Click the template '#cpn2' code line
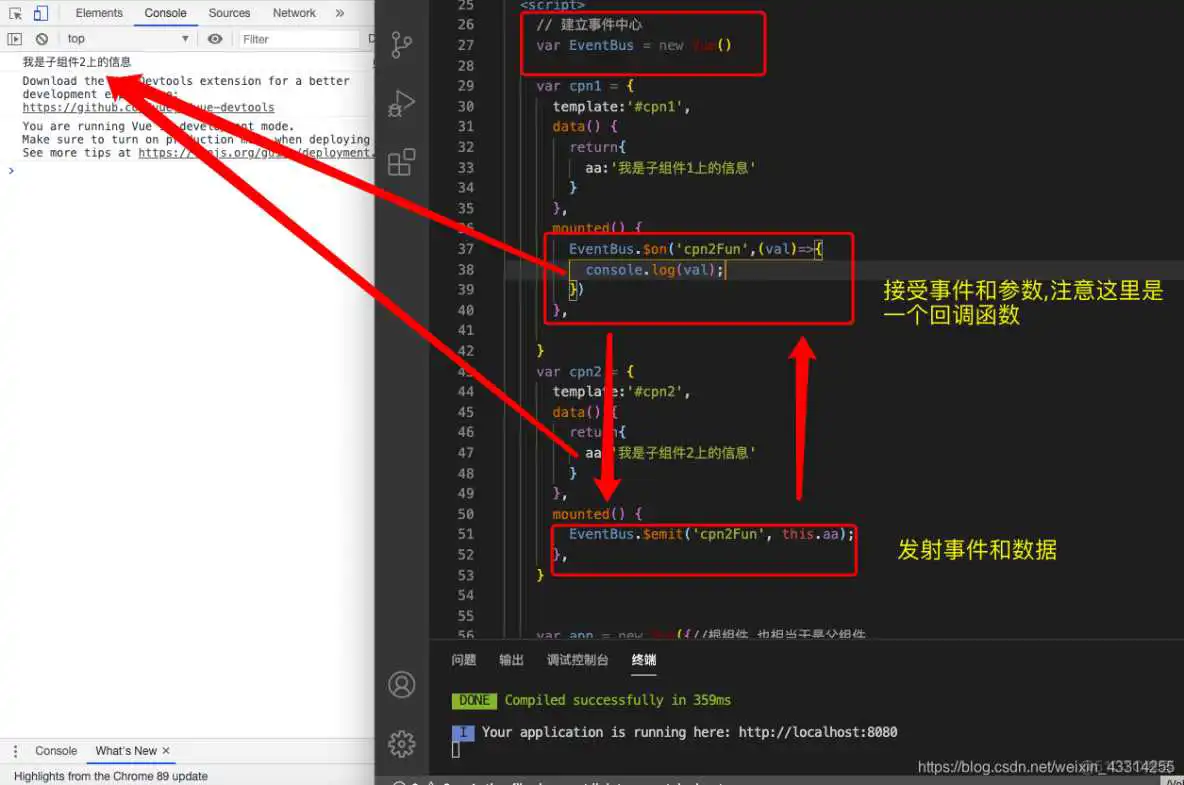The height and width of the screenshot is (785, 1184). coord(621,392)
